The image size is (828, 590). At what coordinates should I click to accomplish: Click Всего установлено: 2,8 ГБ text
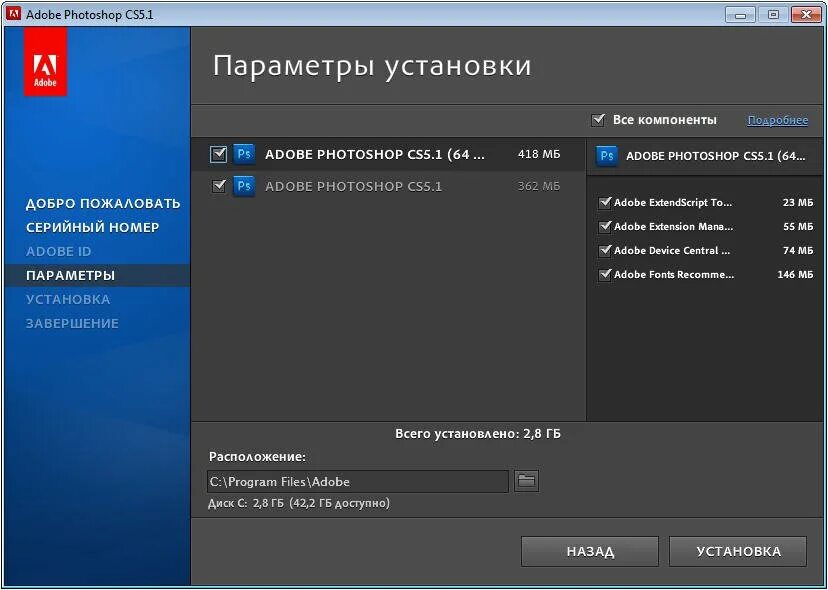pos(478,434)
